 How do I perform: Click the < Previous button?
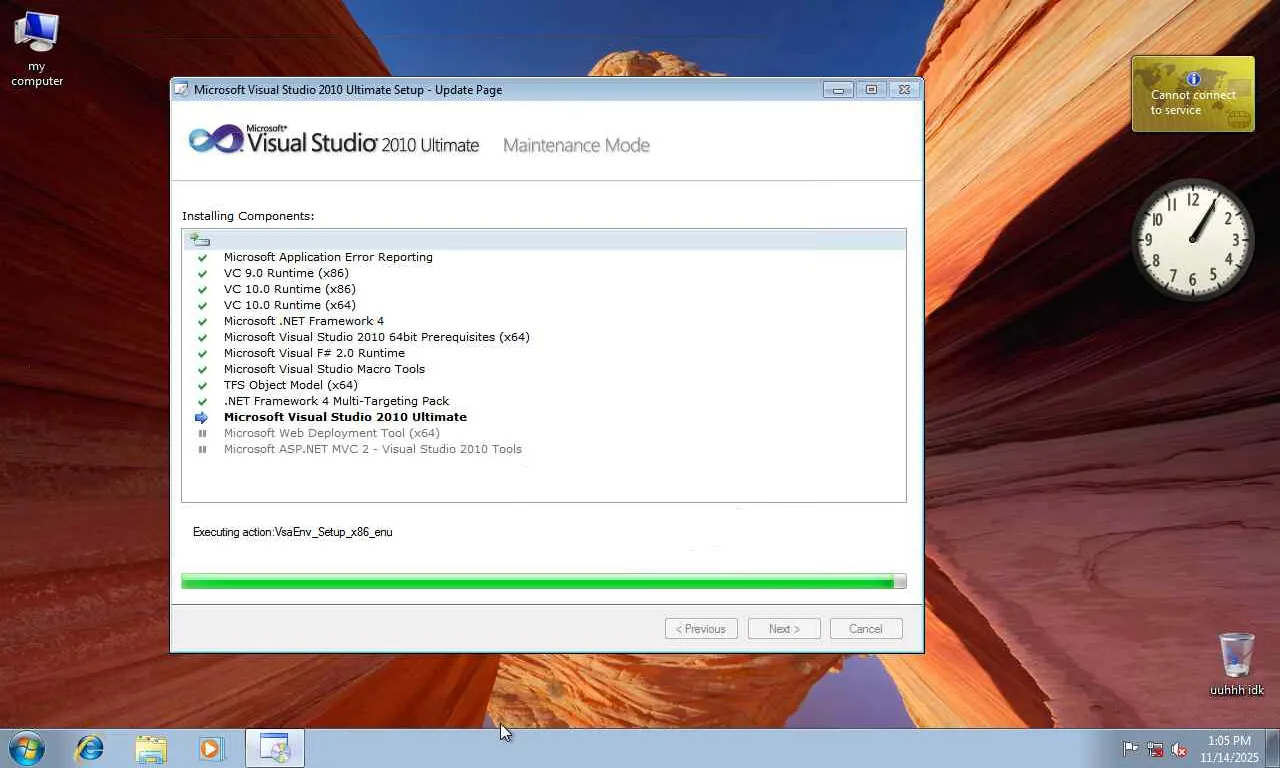pyautogui.click(x=701, y=629)
